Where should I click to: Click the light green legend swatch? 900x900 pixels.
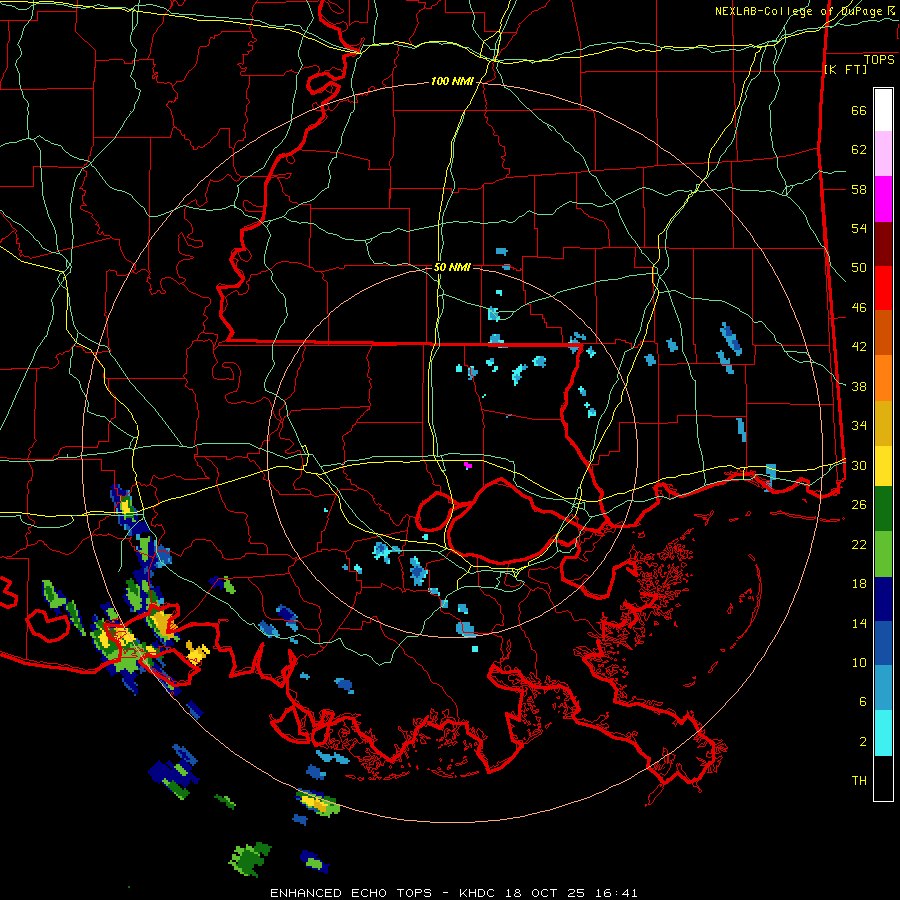[x=883, y=554]
